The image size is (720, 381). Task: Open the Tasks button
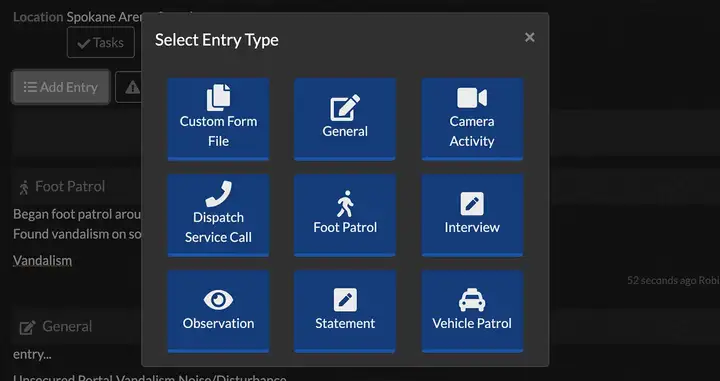pos(101,42)
